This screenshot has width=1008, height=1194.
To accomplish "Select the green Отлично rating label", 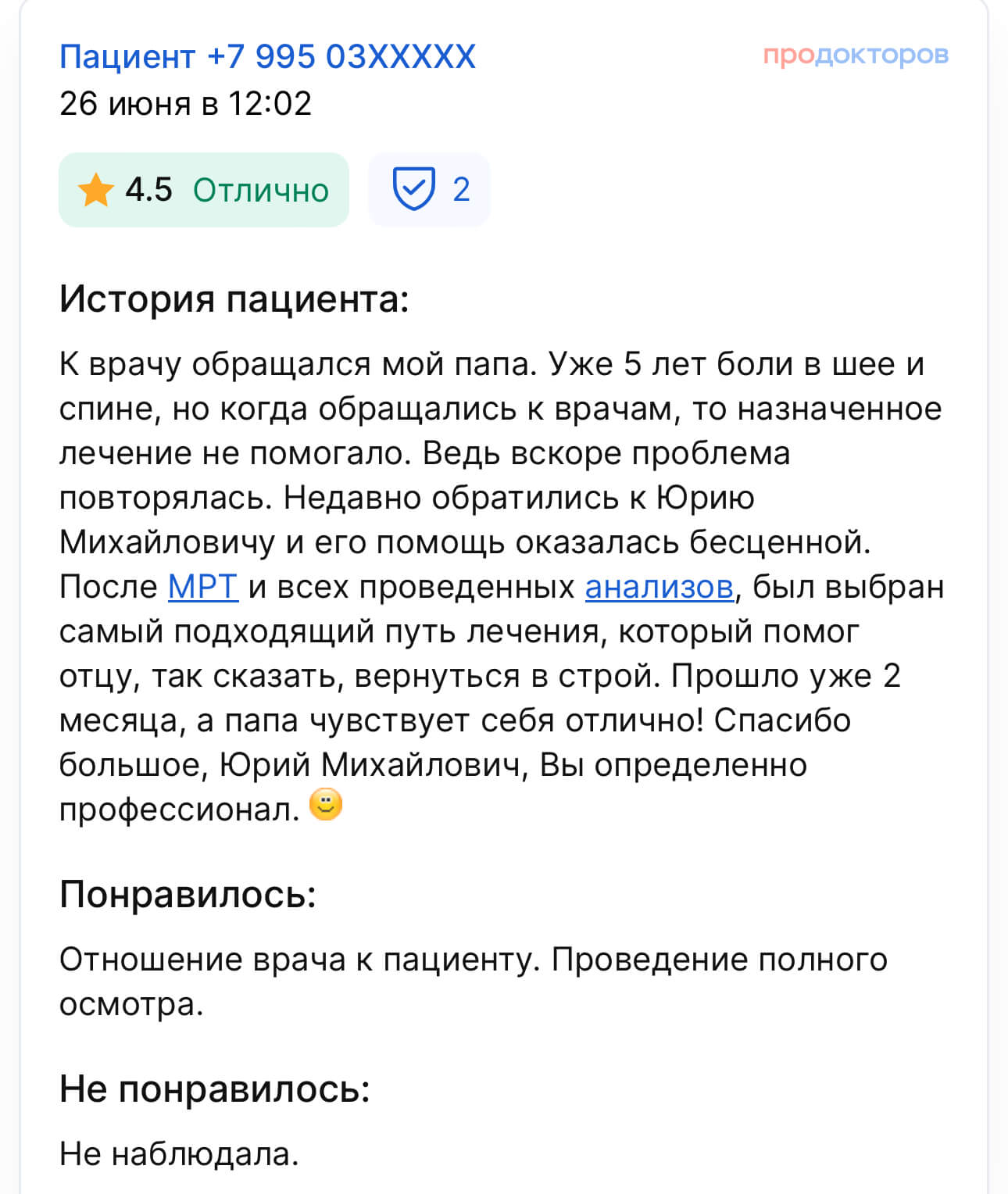I will coord(261,190).
